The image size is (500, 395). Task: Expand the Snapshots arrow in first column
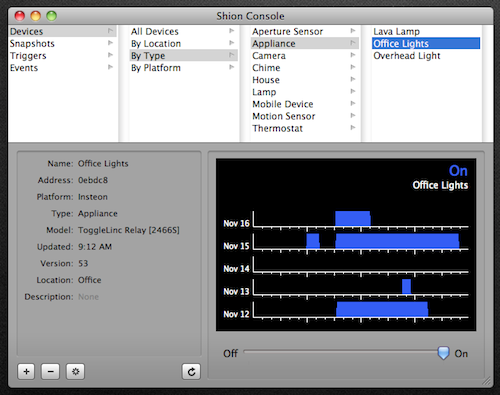coord(110,43)
